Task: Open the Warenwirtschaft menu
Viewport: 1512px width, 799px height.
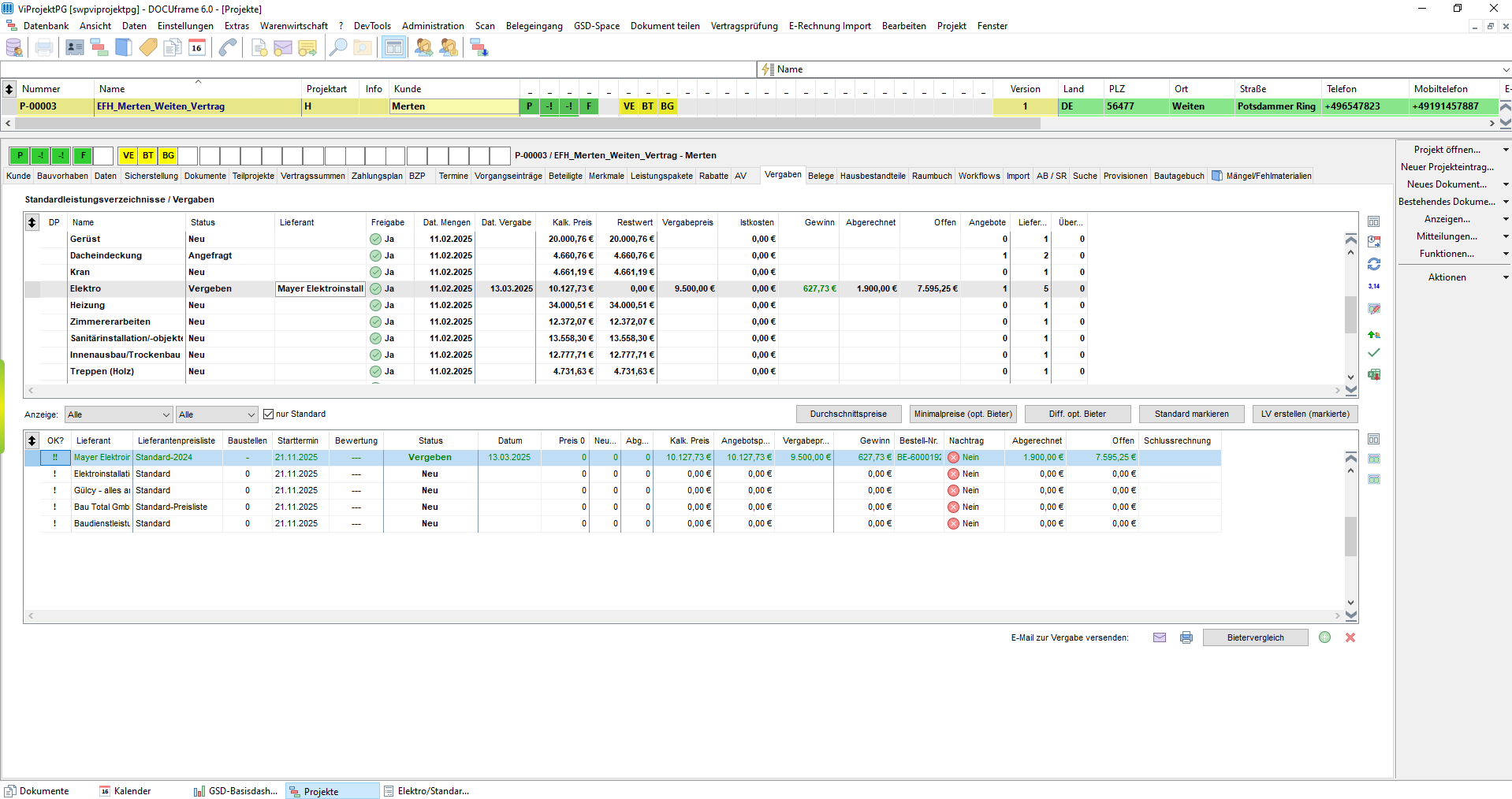Action: click(294, 26)
